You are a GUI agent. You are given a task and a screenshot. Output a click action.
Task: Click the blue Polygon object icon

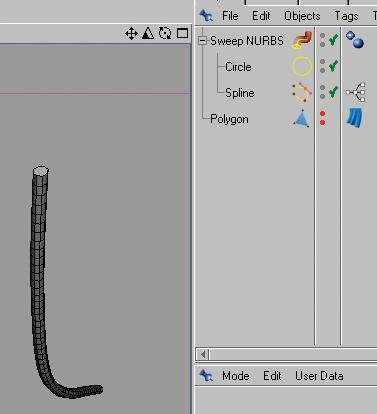coord(302,118)
